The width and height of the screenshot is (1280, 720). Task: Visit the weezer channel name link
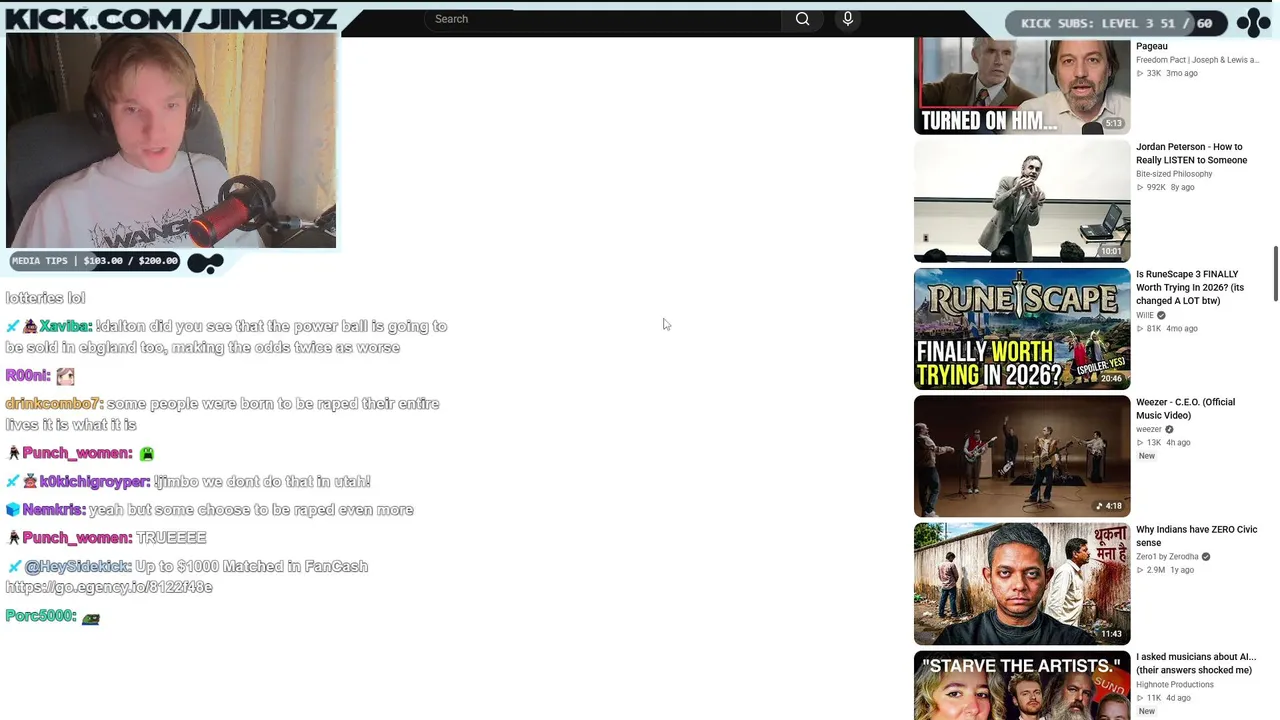tap(1149, 430)
